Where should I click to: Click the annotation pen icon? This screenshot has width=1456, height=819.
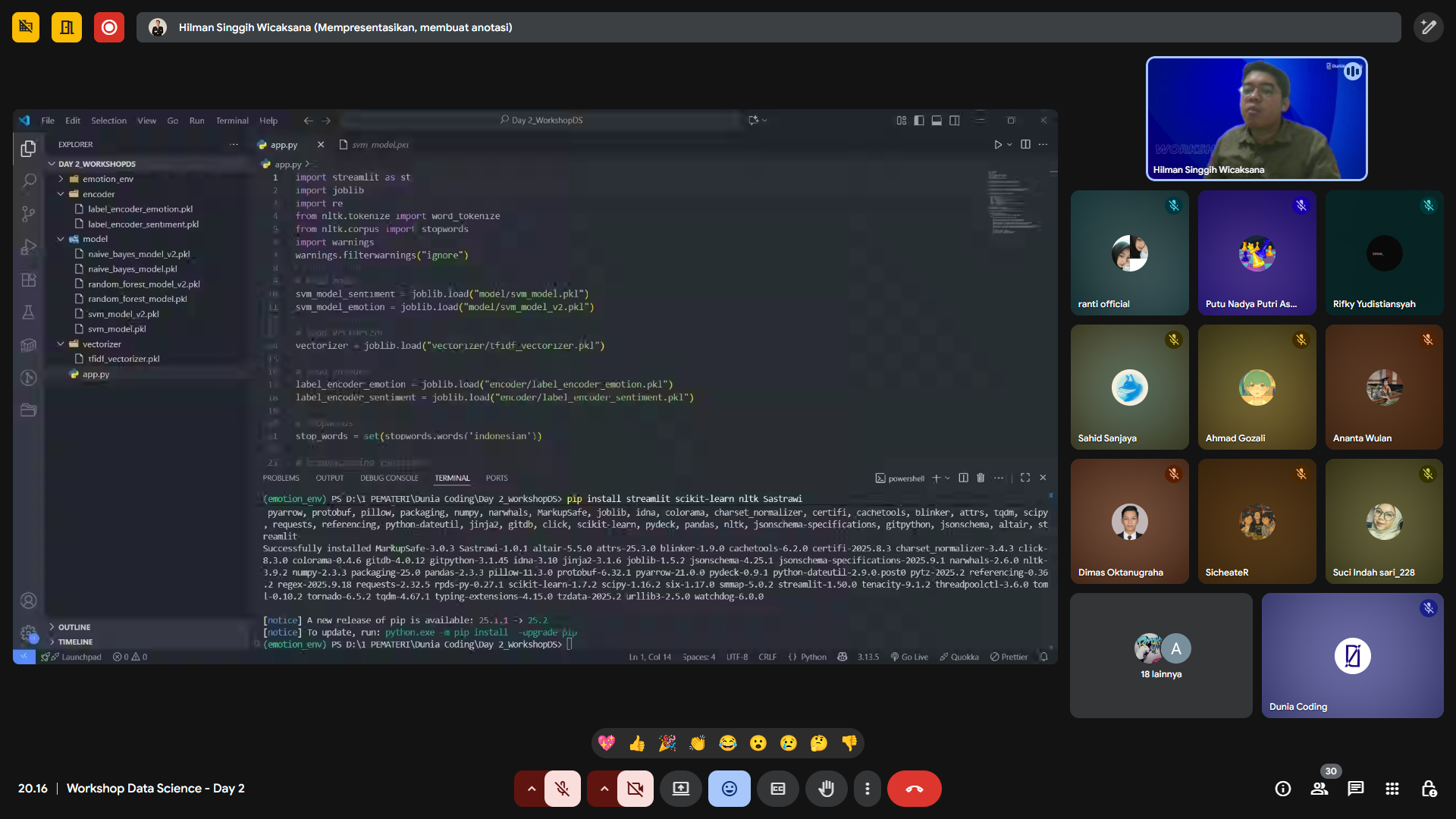1428,27
